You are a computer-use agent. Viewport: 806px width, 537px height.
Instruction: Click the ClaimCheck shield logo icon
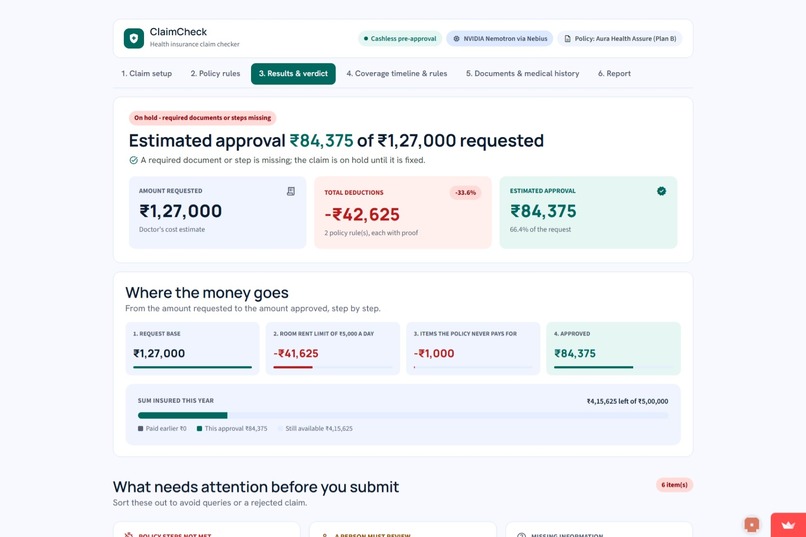(x=134, y=39)
